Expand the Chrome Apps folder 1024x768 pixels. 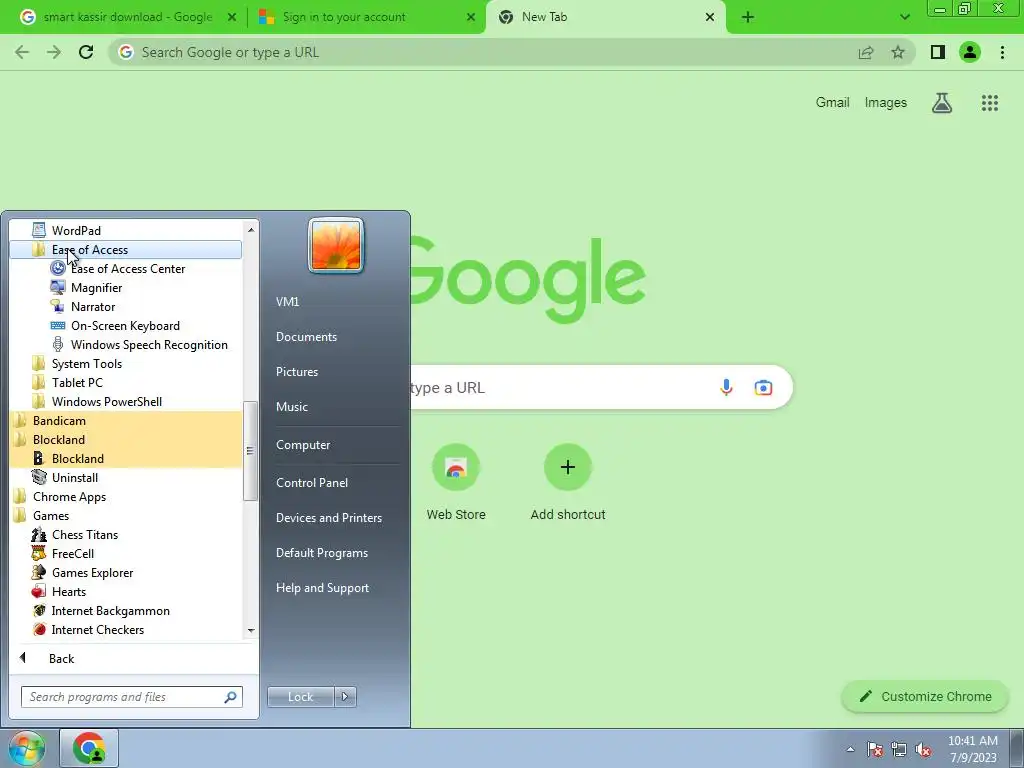(x=69, y=496)
